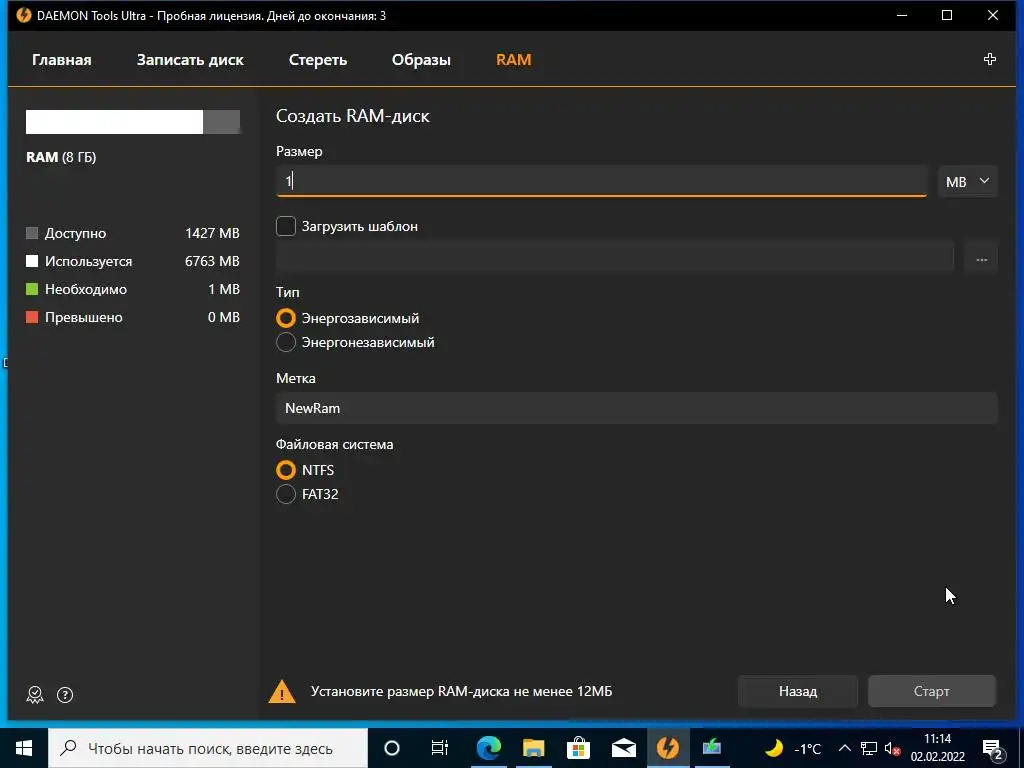Click the white Используется color swatch
Viewport: 1024px width, 768px height.
point(31,261)
